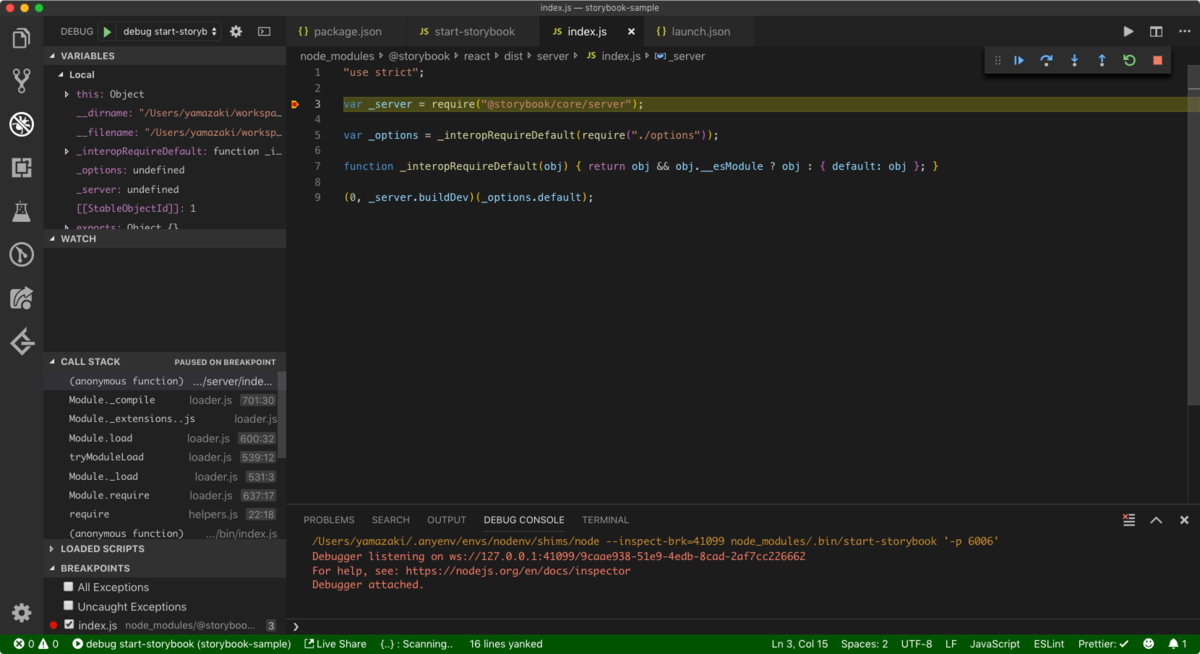Open the SEARCH panel tab
The image size is (1200, 654).
(x=391, y=520)
